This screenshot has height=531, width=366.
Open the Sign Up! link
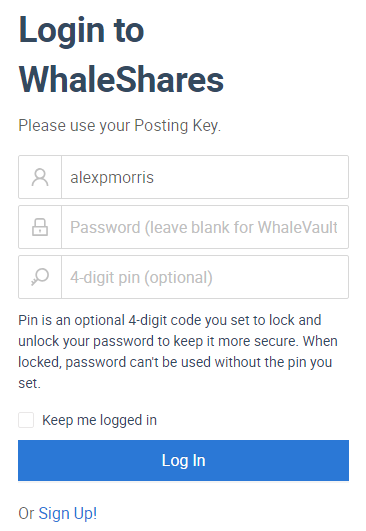point(68,513)
